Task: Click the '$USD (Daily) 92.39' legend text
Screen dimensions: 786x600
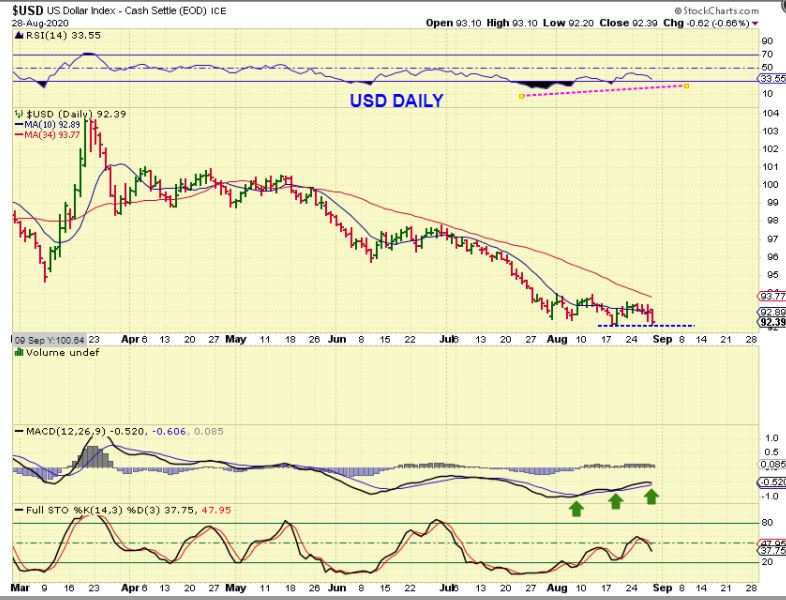Action: [x=76, y=114]
